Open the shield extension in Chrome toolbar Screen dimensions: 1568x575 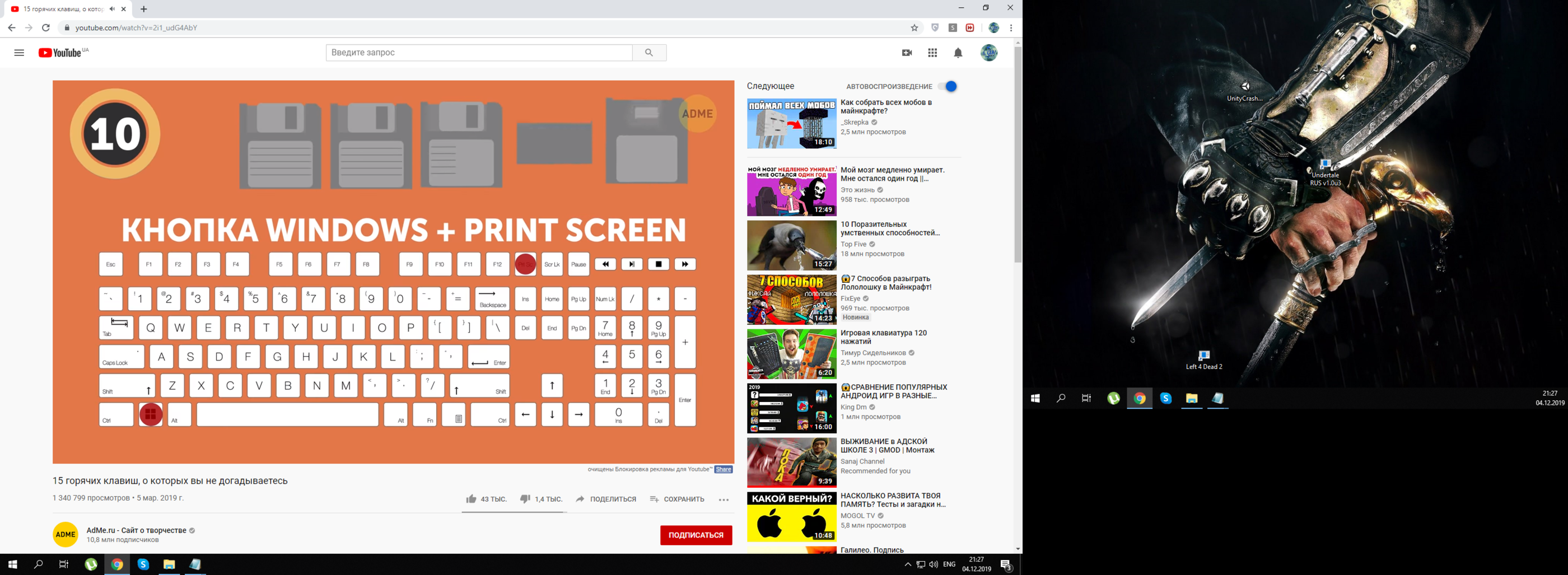click(x=935, y=28)
